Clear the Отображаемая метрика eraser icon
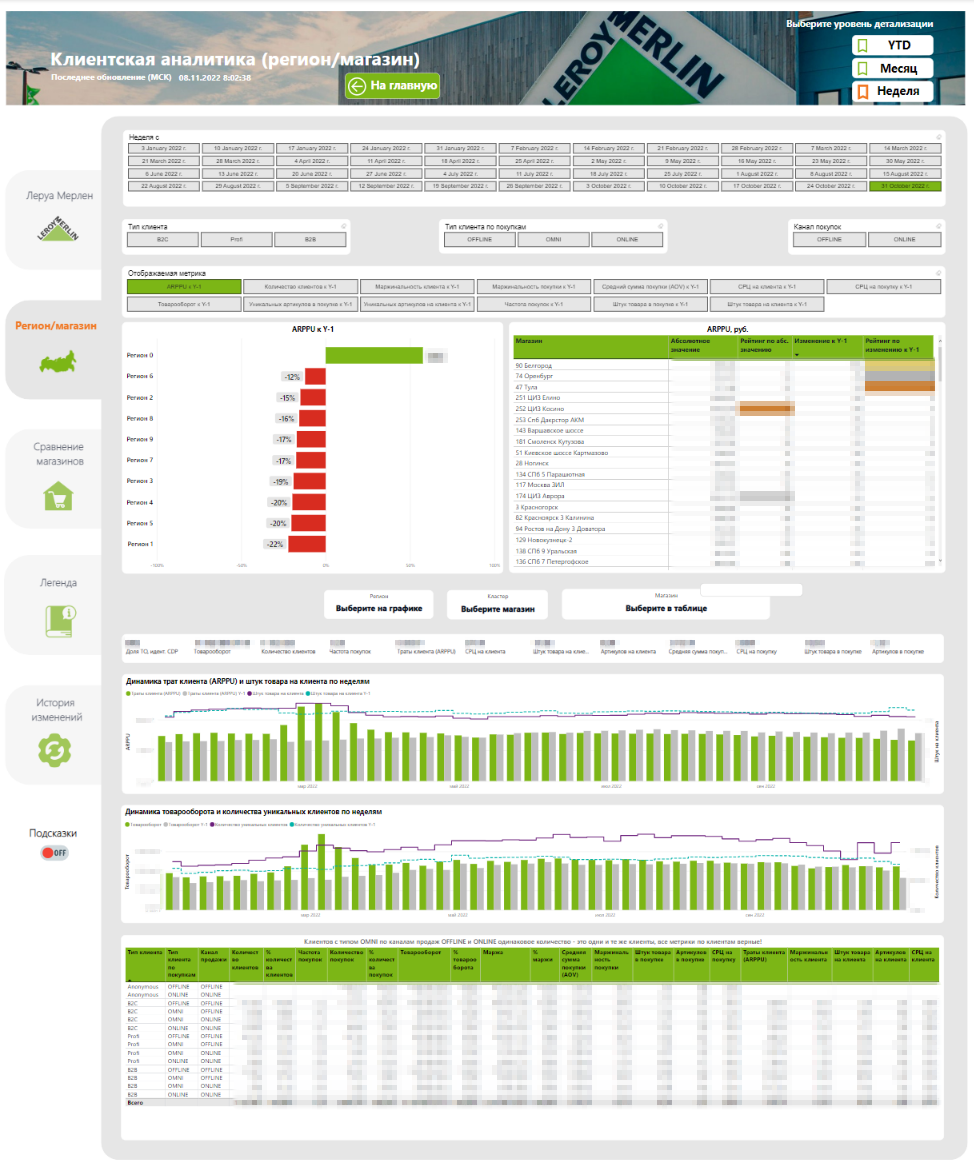 tap(939, 273)
